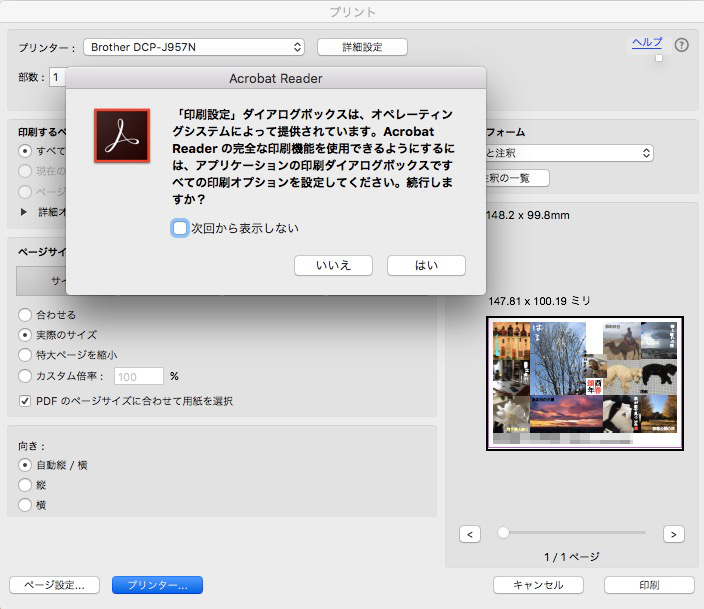
Task: Click the blue 'プリンター...' button
Action: pyautogui.click(x=157, y=585)
